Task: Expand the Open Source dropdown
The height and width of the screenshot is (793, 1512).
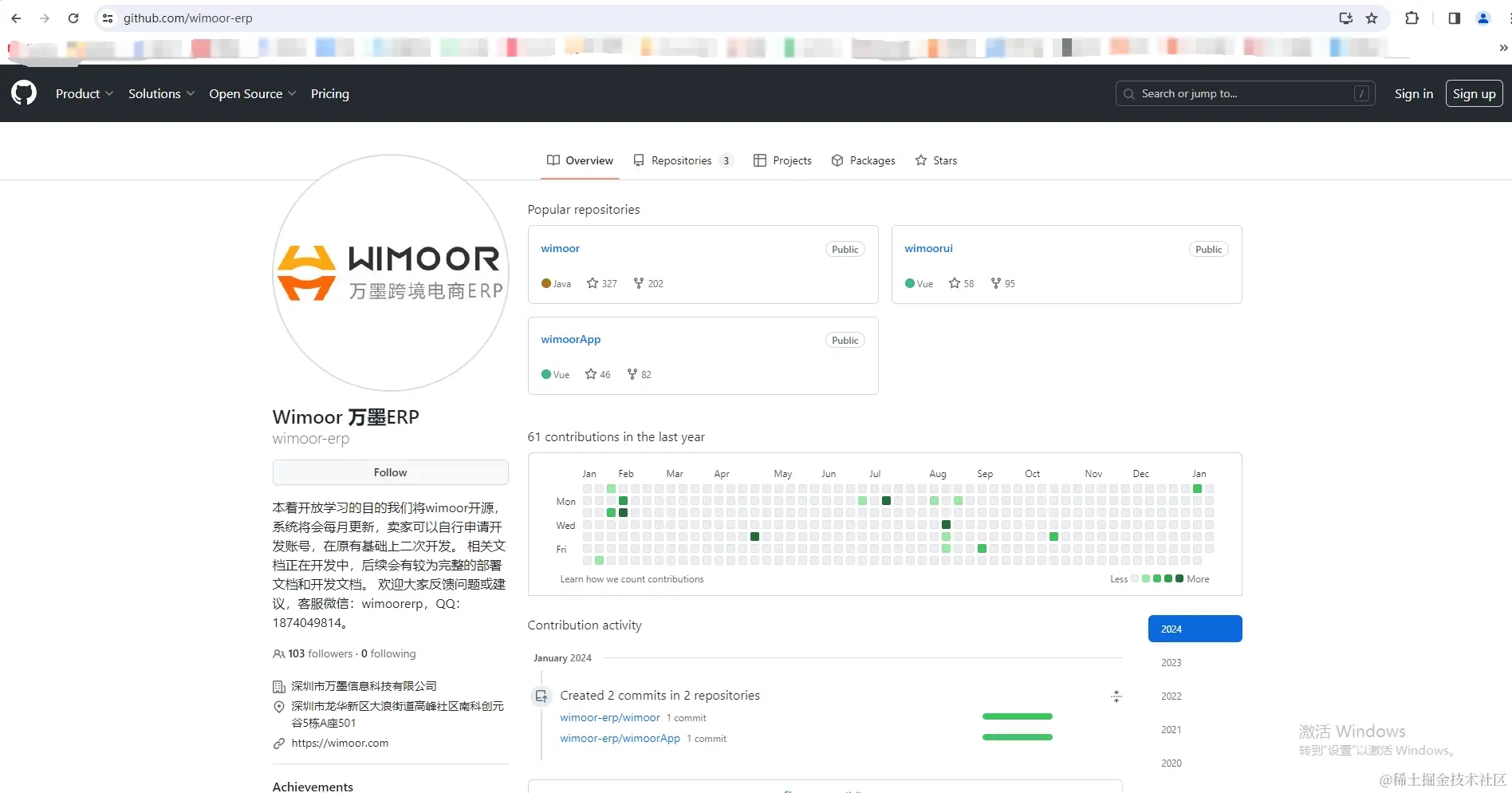Action: coord(253,93)
